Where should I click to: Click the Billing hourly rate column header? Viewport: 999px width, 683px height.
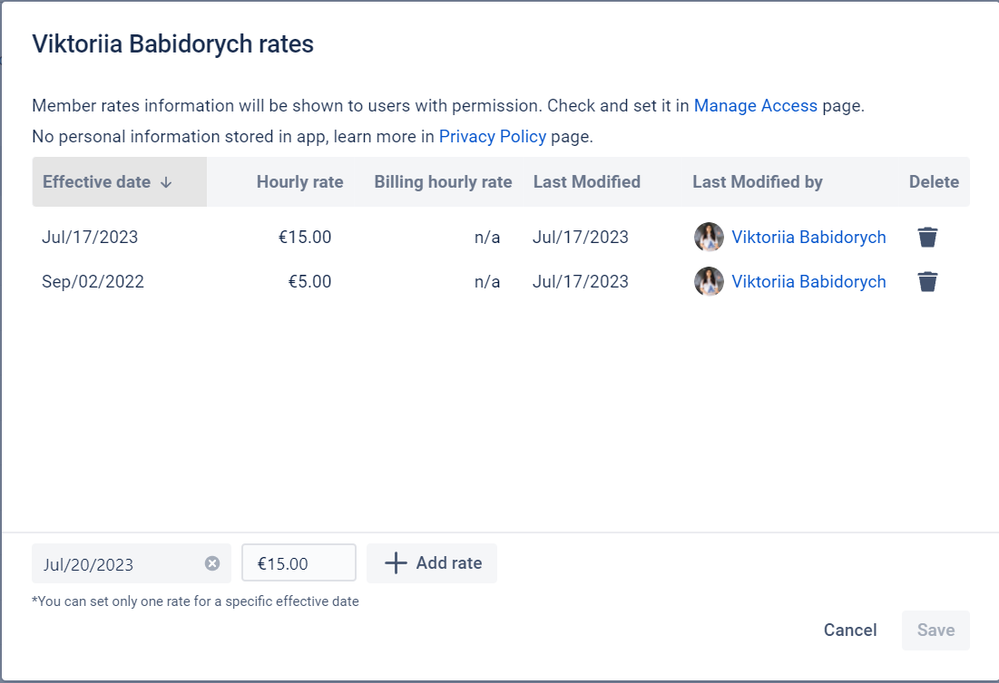tap(443, 182)
